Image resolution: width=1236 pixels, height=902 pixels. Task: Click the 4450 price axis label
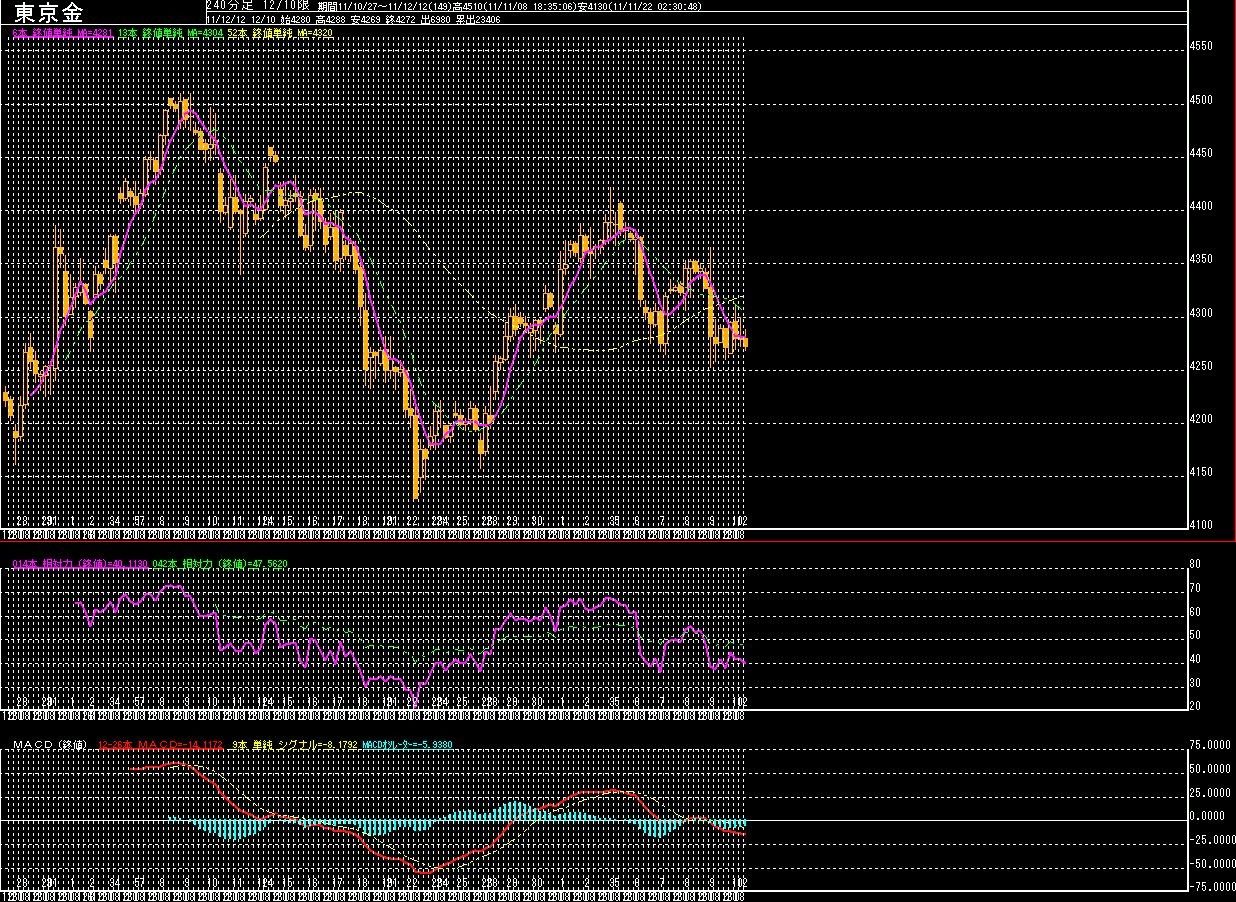[1201, 153]
